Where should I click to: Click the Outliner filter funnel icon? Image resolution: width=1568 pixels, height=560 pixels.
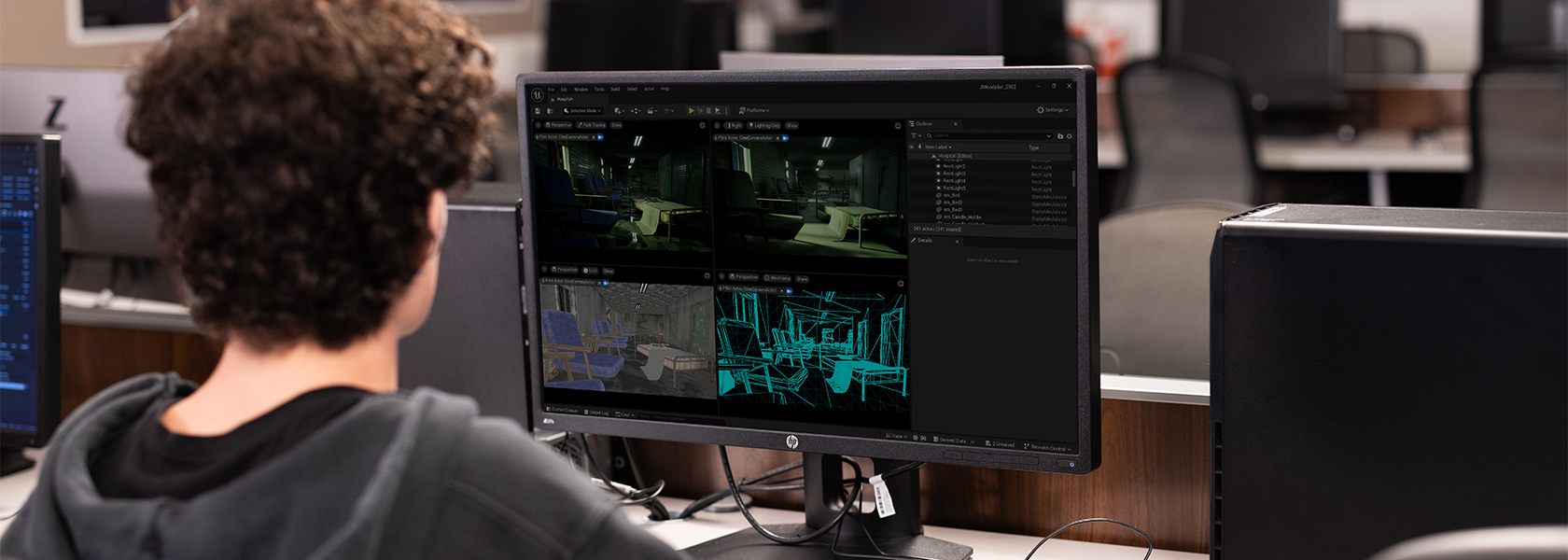pyautogui.click(x=914, y=135)
